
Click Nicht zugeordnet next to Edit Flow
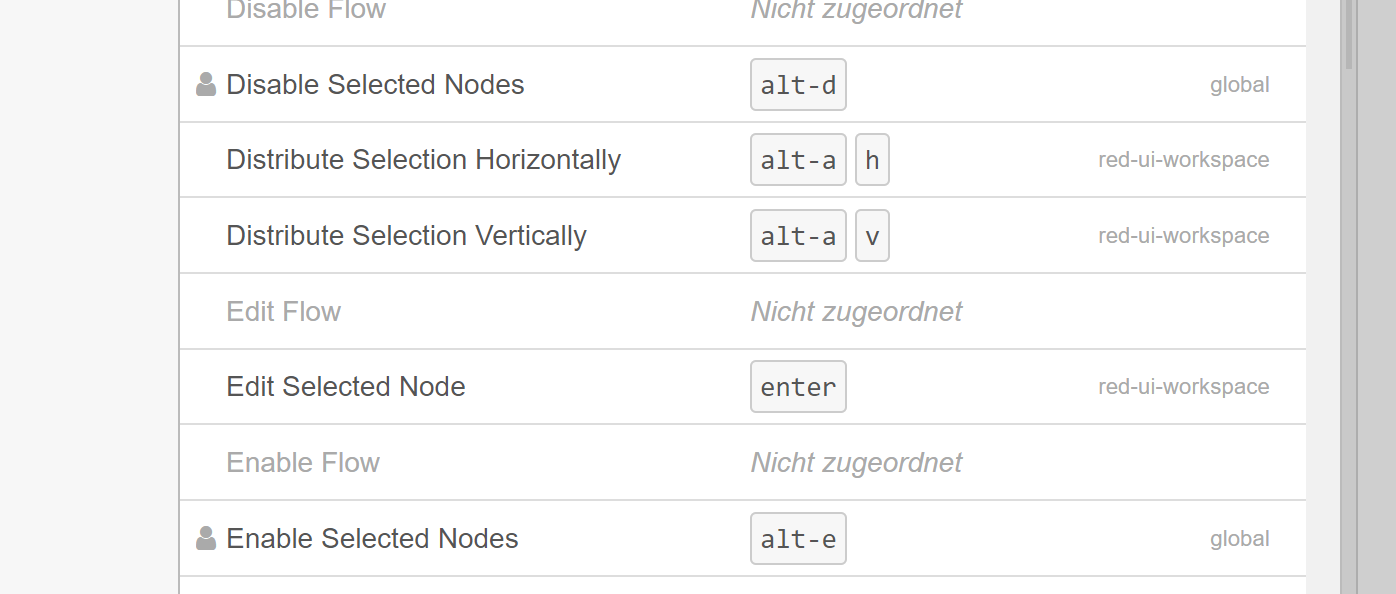pos(856,311)
